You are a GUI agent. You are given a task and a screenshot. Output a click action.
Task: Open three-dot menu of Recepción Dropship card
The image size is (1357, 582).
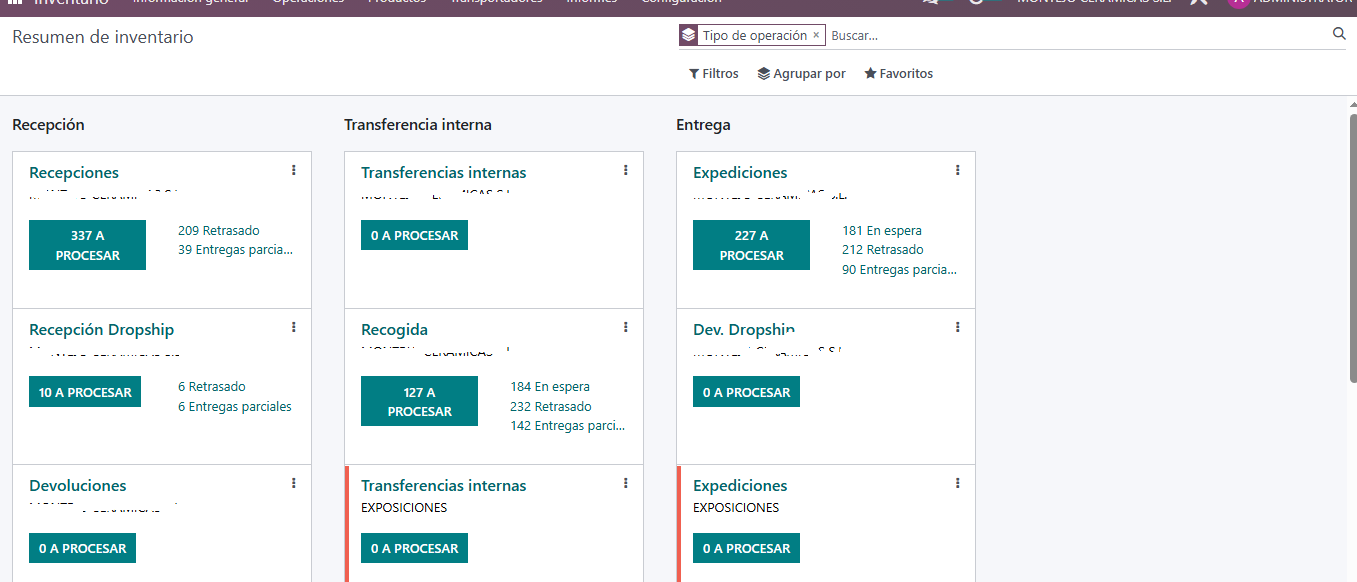coord(293,328)
